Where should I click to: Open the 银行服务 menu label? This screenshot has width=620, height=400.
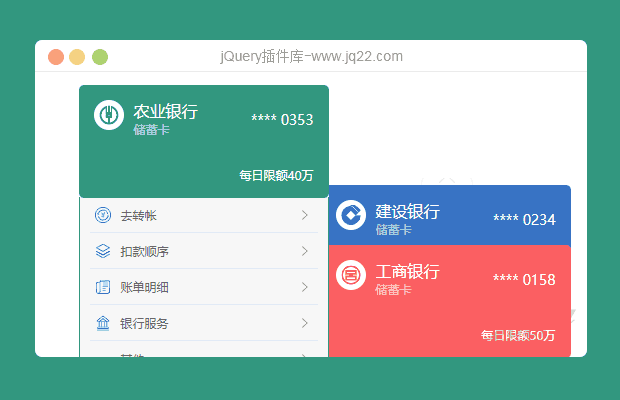click(144, 323)
